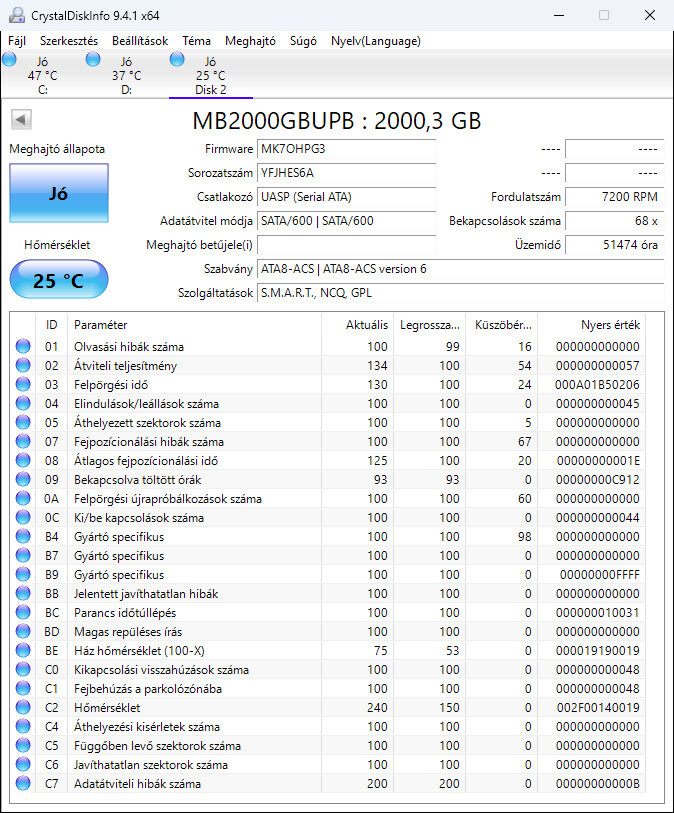Click status icon for B9 Gyártó specifikus
674x813 pixels.
pyautogui.click(x=23, y=574)
